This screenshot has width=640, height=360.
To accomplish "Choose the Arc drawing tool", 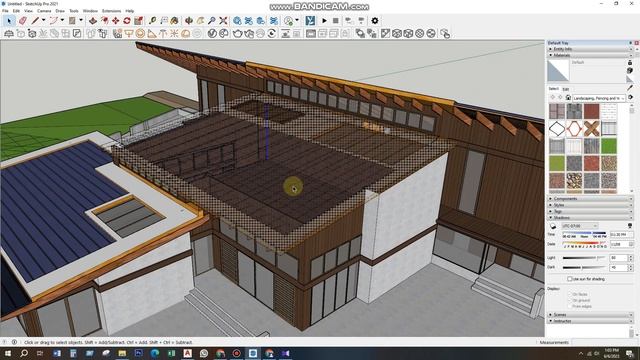I will 53,20.
